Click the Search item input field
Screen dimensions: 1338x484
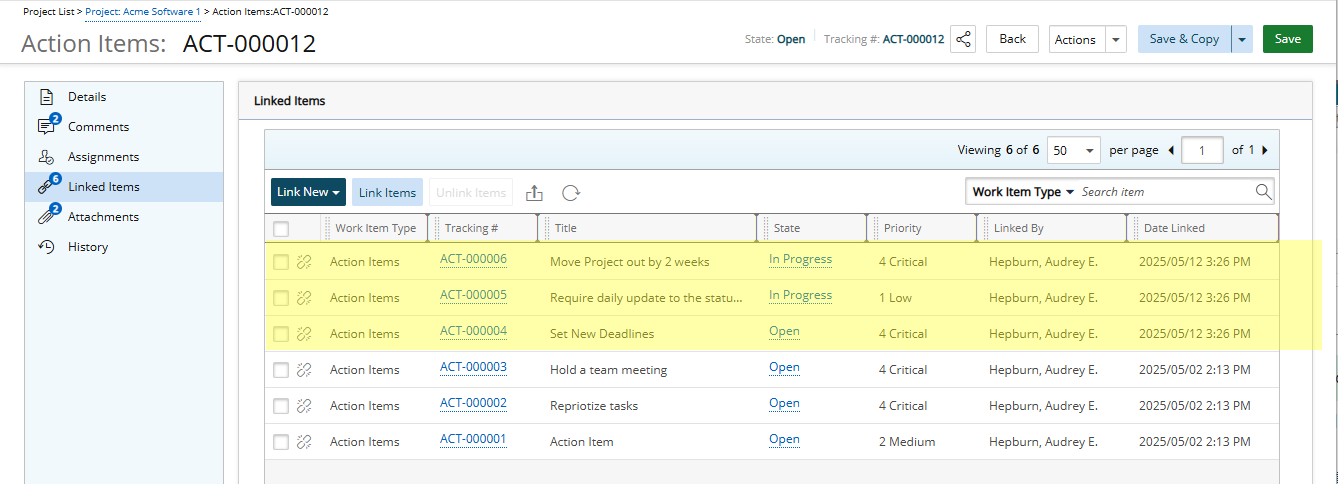(1164, 192)
